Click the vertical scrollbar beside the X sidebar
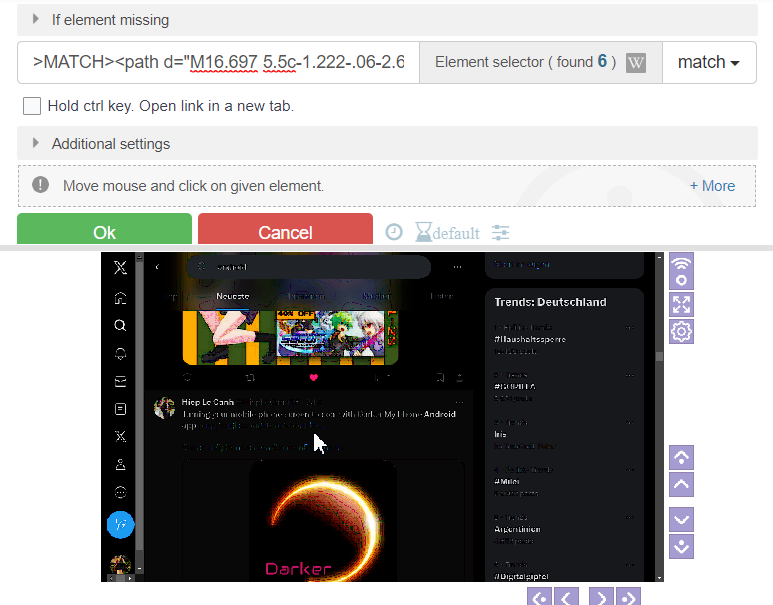Viewport: 773px width, 605px height. pos(140,415)
